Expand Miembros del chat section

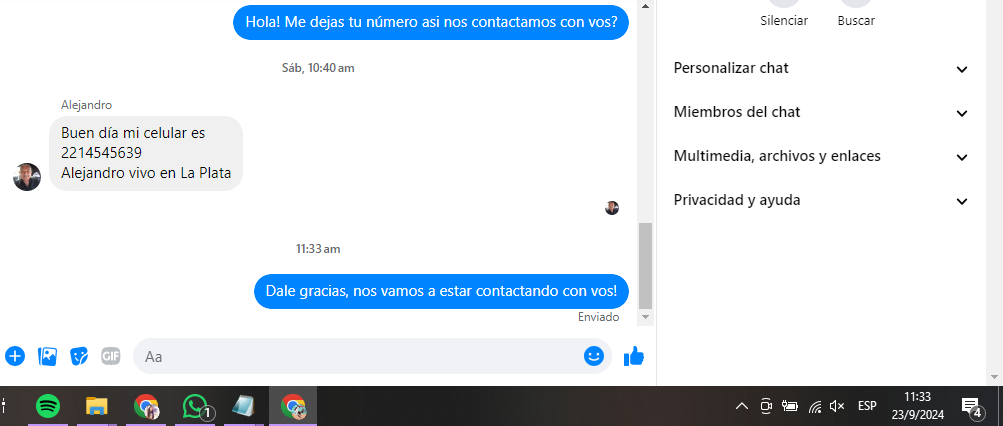[x=821, y=113]
